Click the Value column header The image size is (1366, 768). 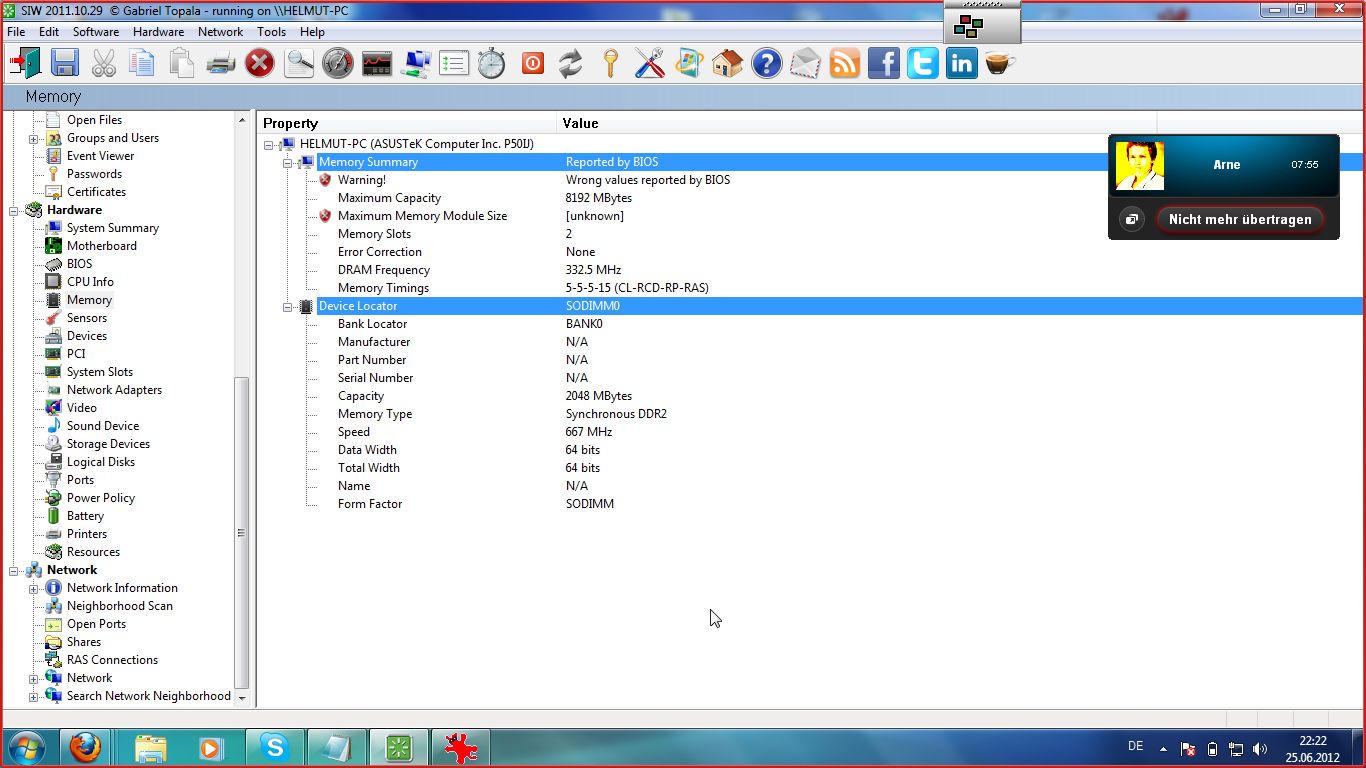pyautogui.click(x=857, y=123)
